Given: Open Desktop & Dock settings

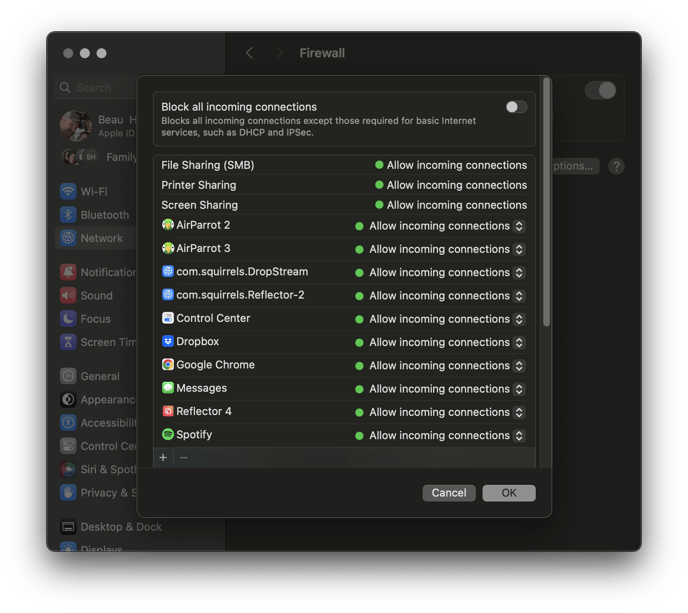Looking at the screenshot, I should tap(111, 527).
